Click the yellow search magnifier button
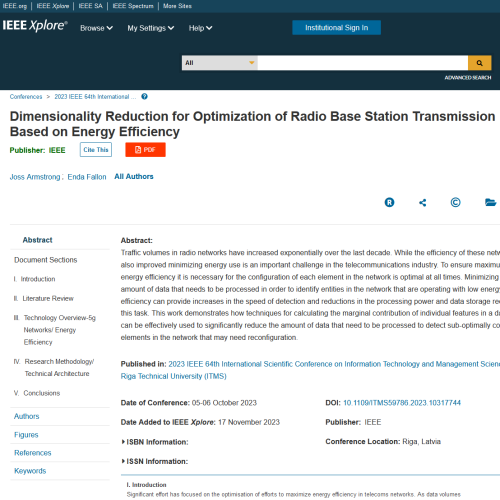500x500 pixels. [x=479, y=63]
